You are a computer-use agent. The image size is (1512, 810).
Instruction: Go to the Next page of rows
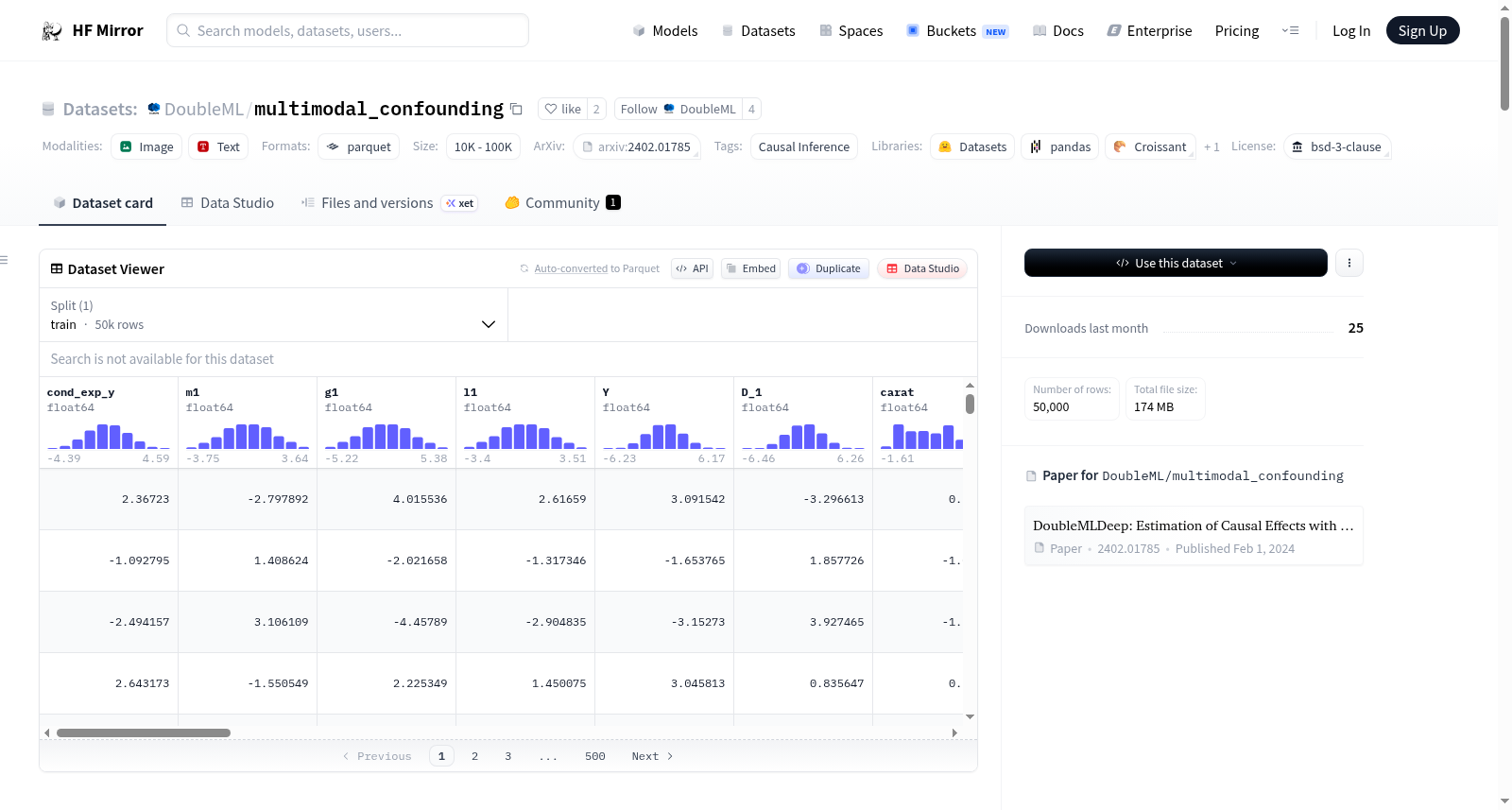click(652, 756)
